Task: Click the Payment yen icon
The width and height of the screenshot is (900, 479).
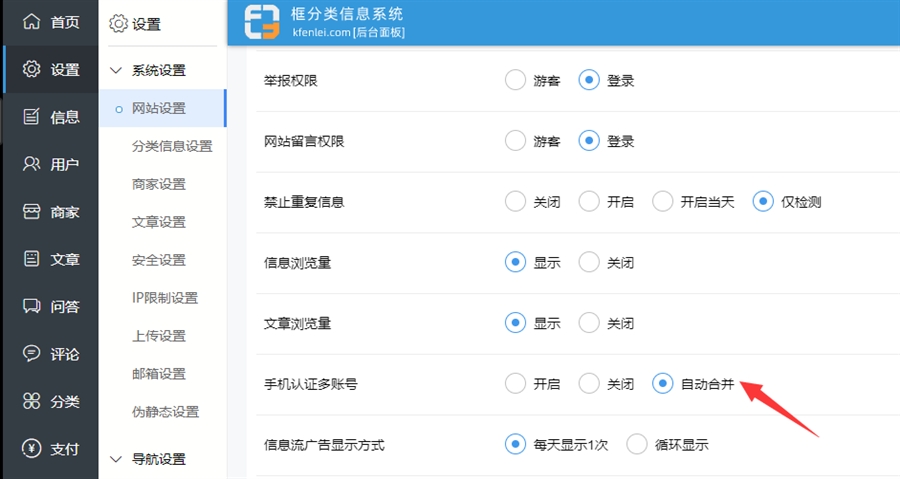Action: point(32,449)
